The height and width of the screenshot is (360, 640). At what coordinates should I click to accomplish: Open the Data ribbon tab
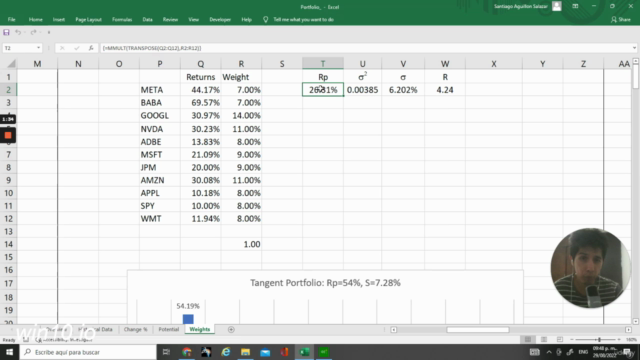(147, 19)
